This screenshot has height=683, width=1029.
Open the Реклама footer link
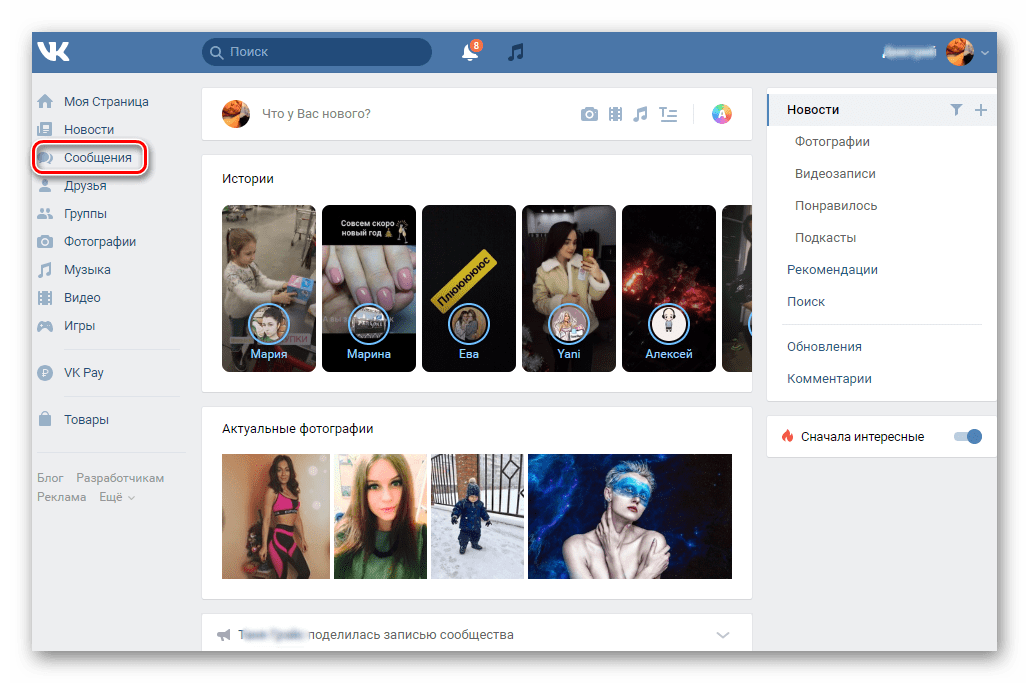pos(62,497)
